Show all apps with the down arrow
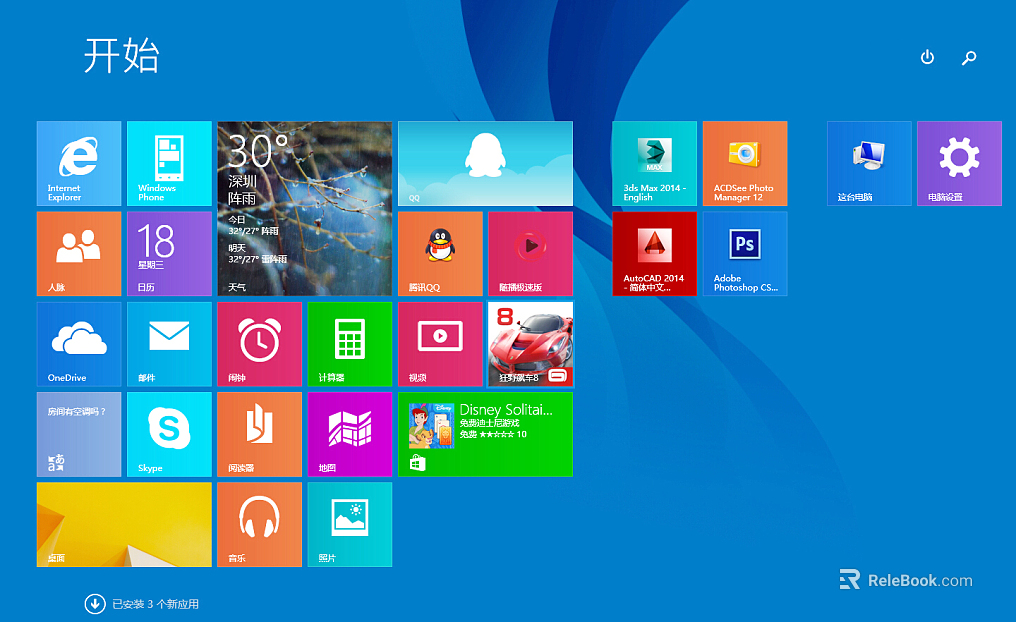 (x=95, y=604)
